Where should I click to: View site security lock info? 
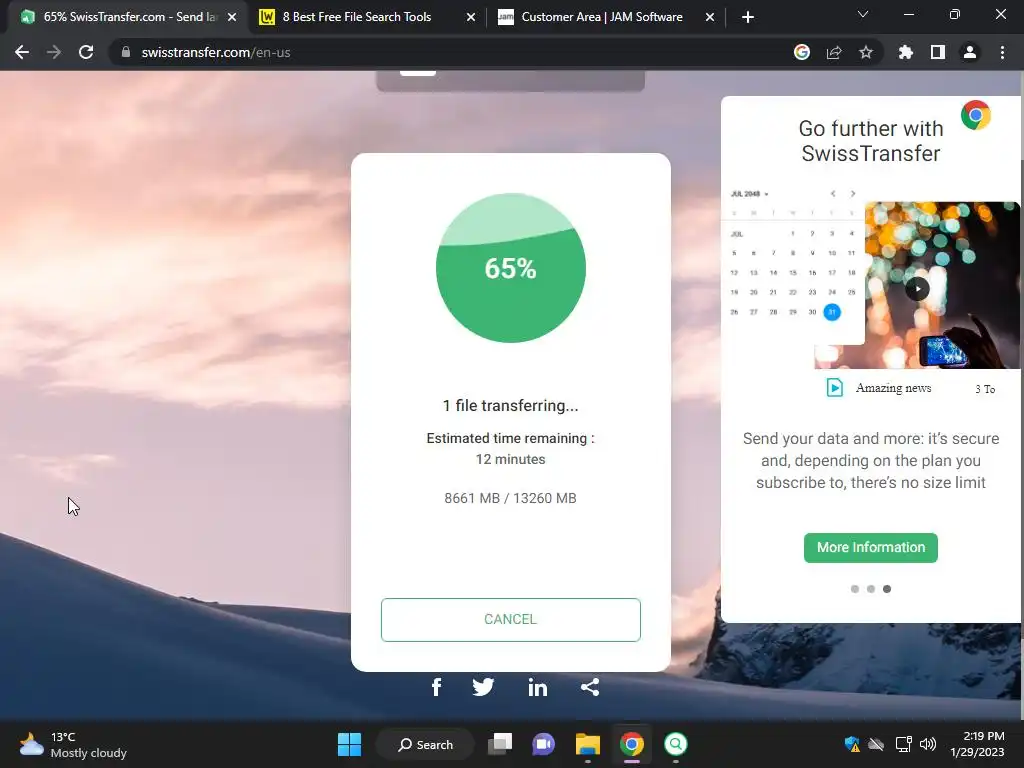pyautogui.click(x=126, y=52)
